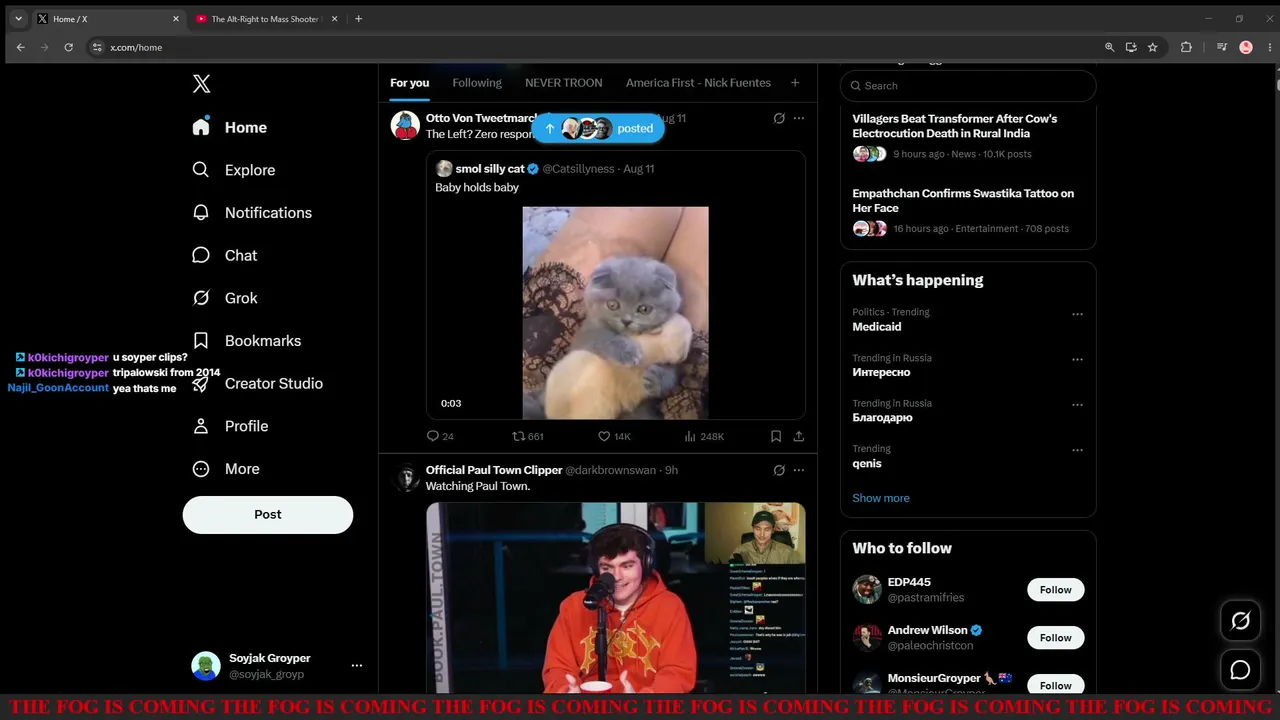Image resolution: width=1280 pixels, height=720 pixels.
Task: Open Grok from the sidebar
Action: tap(225, 298)
